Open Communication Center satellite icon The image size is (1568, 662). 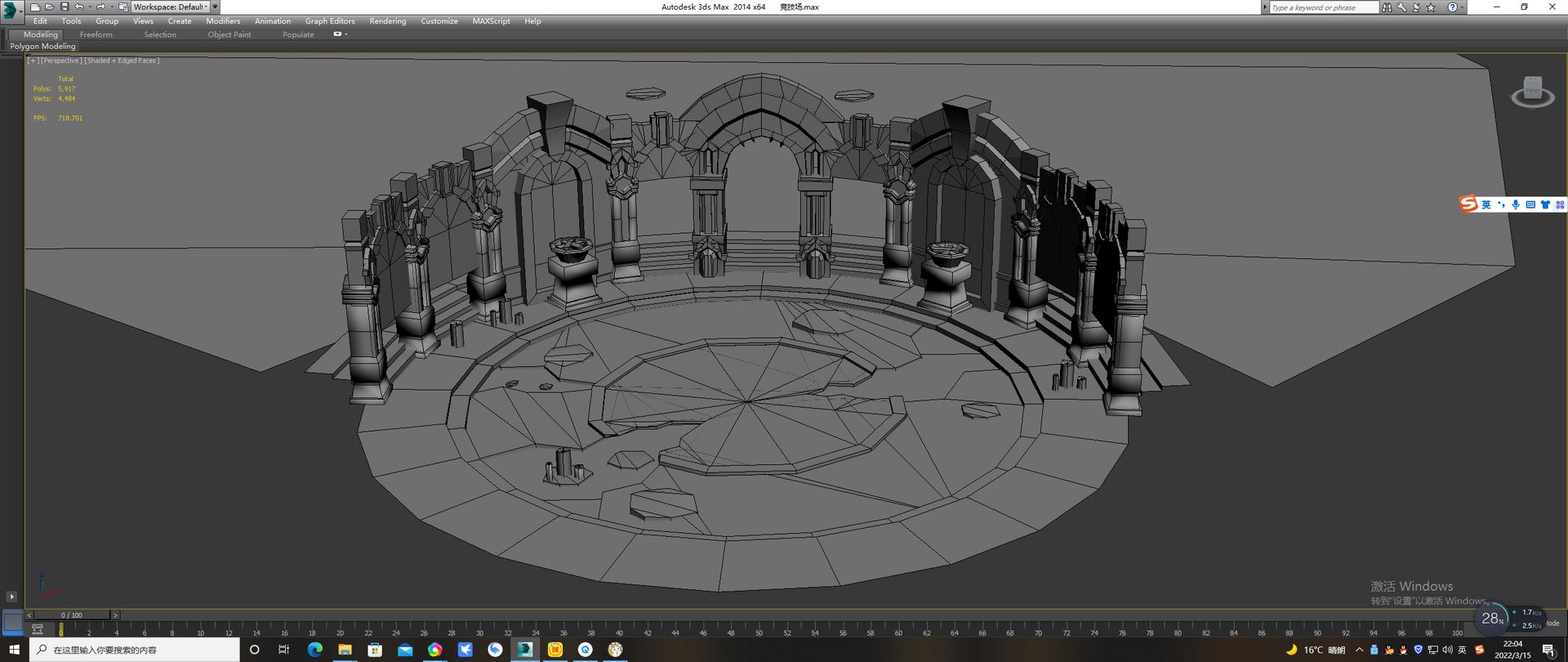click(1416, 7)
